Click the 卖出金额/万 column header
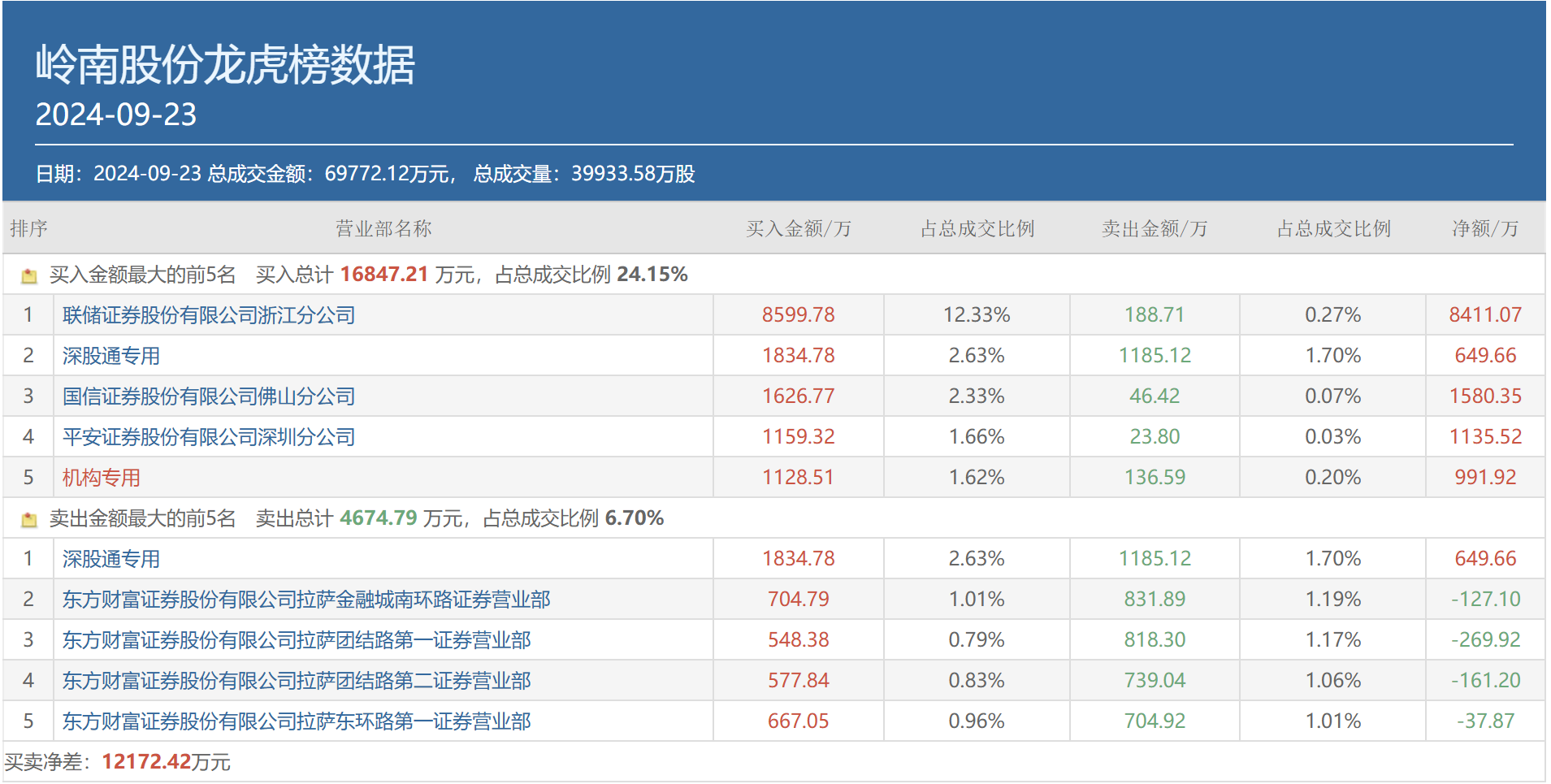This screenshot has width=1551, height=784. (x=1155, y=228)
